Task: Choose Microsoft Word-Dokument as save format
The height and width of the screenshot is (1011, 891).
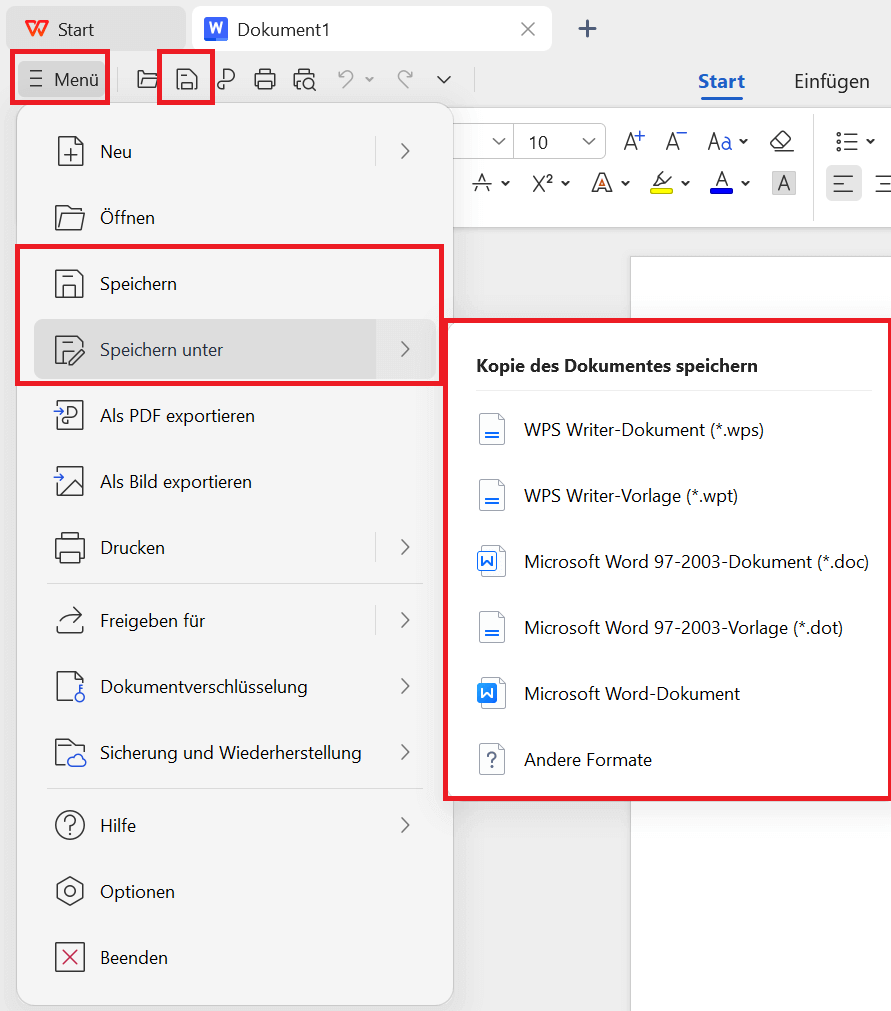Action: tap(630, 693)
